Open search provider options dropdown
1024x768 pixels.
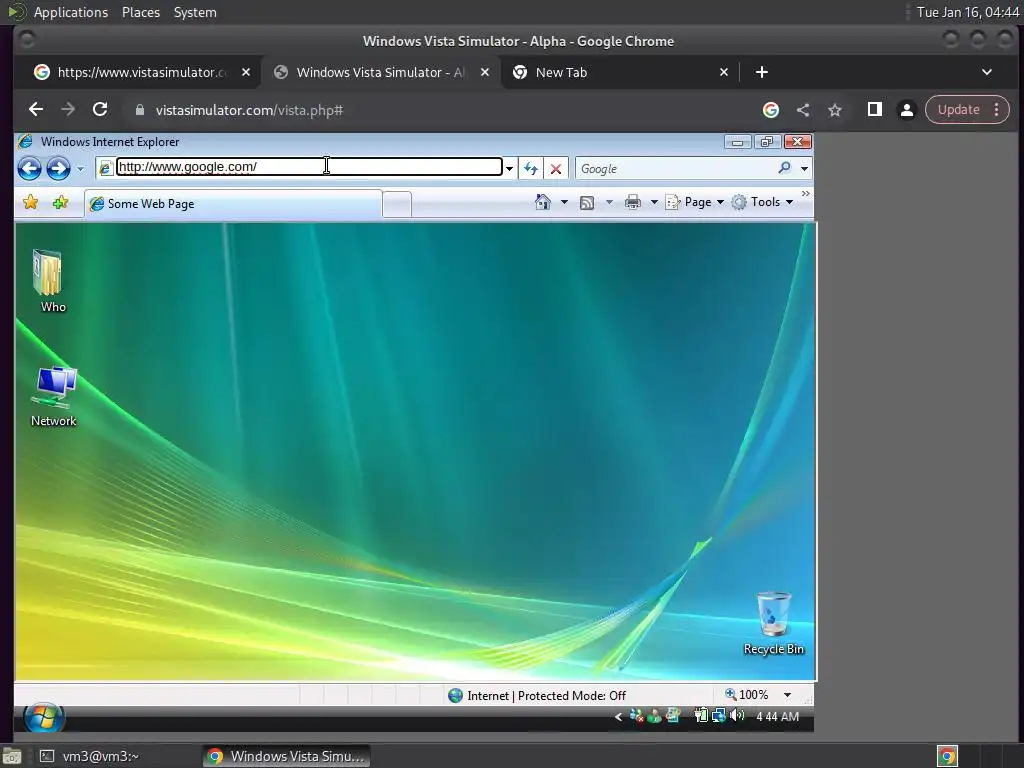pos(805,168)
